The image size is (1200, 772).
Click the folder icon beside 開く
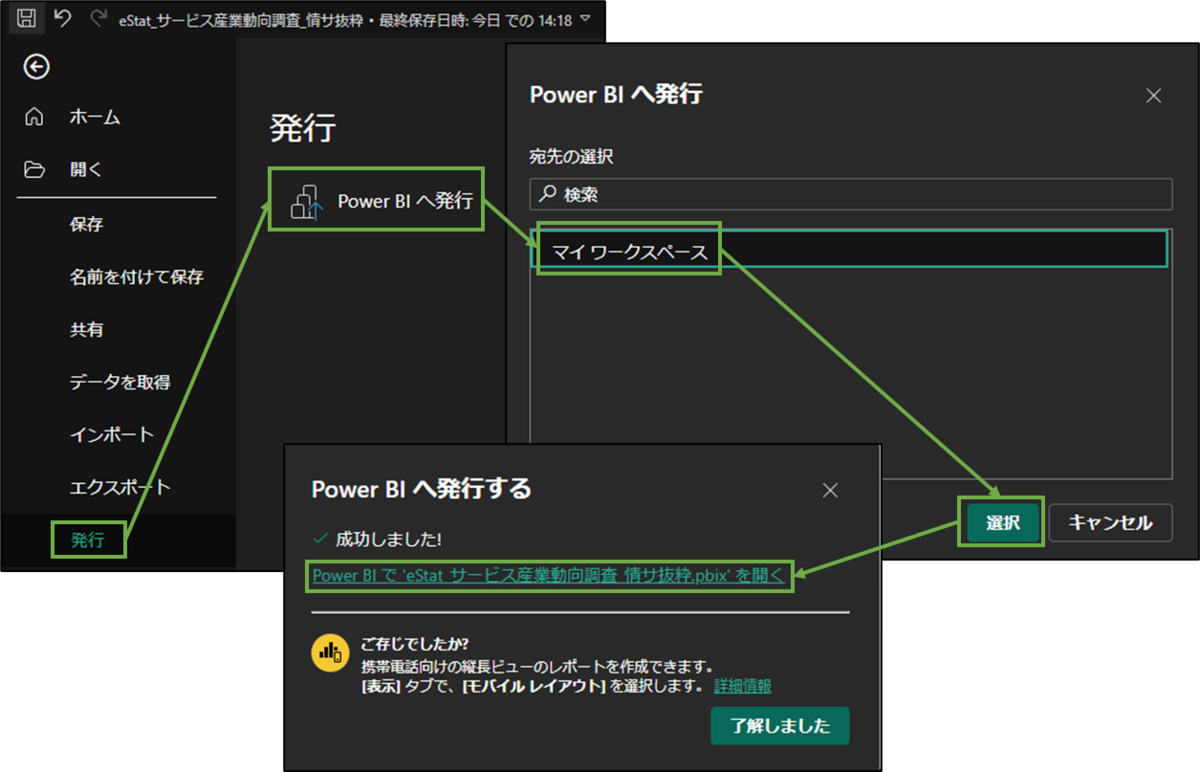[34, 169]
